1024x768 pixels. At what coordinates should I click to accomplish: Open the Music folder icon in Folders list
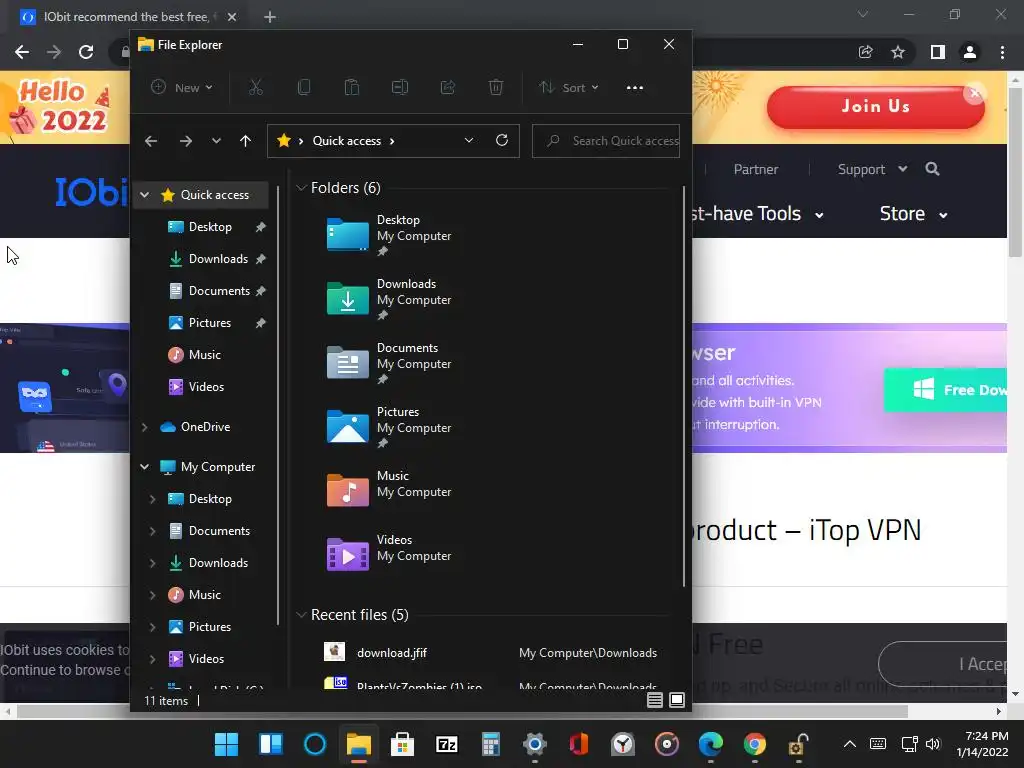point(347,491)
